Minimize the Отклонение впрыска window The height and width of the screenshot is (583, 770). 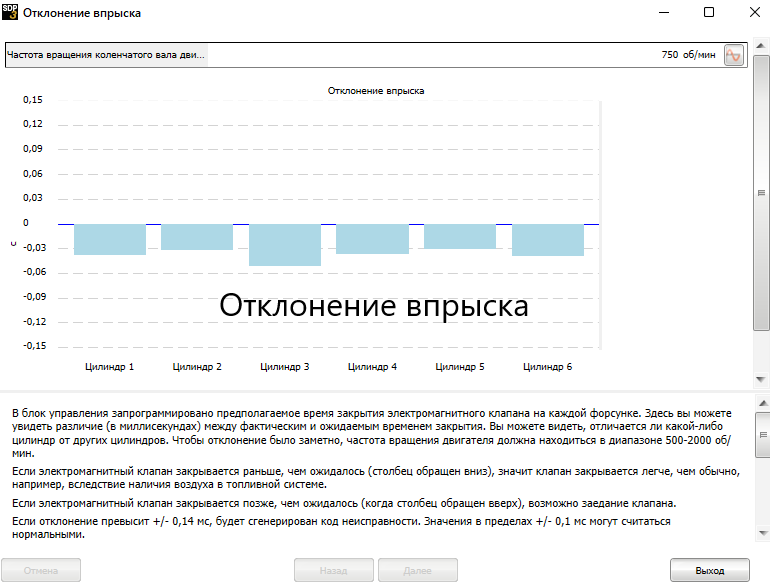click(664, 12)
